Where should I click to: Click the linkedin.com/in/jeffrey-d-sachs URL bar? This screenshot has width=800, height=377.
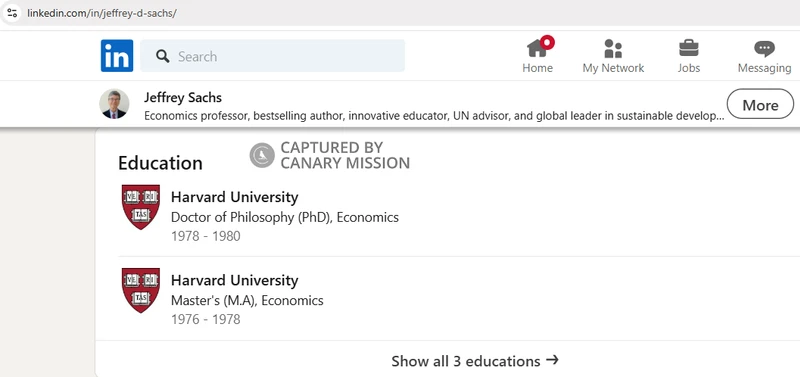[102, 13]
